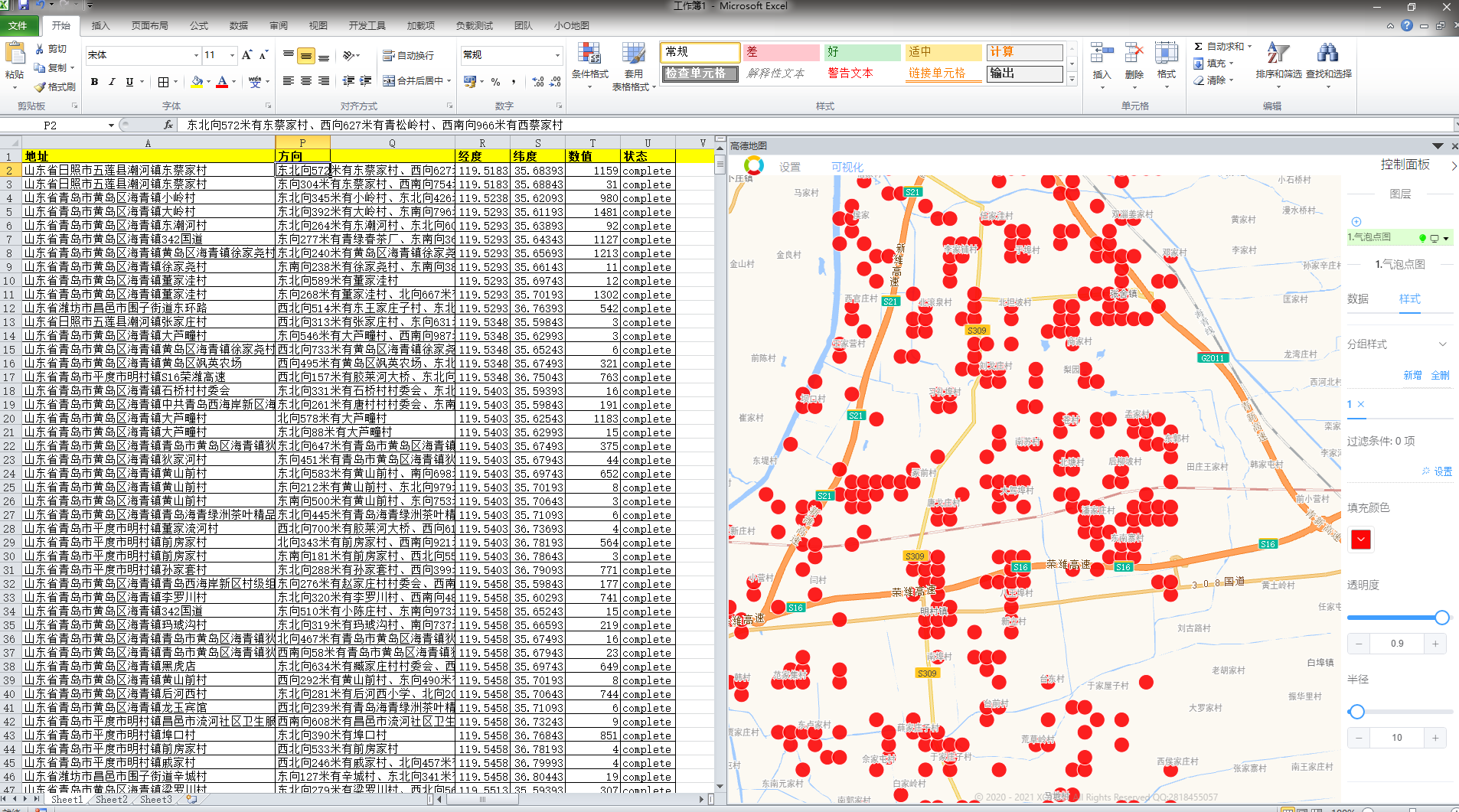Apply the 差 cell style
The width and height of the screenshot is (1459, 812).
click(x=782, y=52)
